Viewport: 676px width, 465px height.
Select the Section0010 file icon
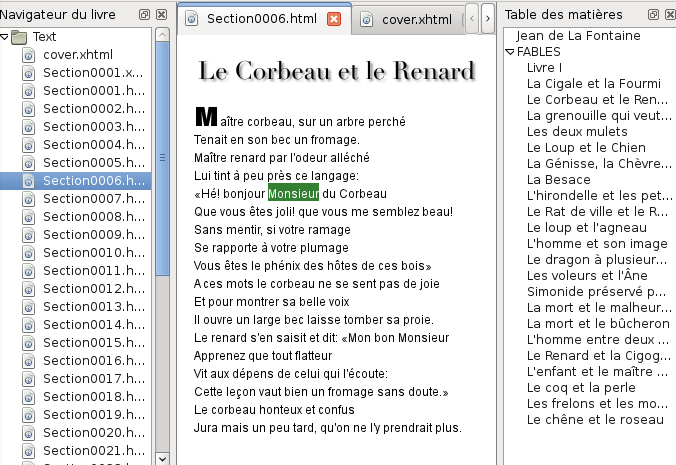coord(28,253)
